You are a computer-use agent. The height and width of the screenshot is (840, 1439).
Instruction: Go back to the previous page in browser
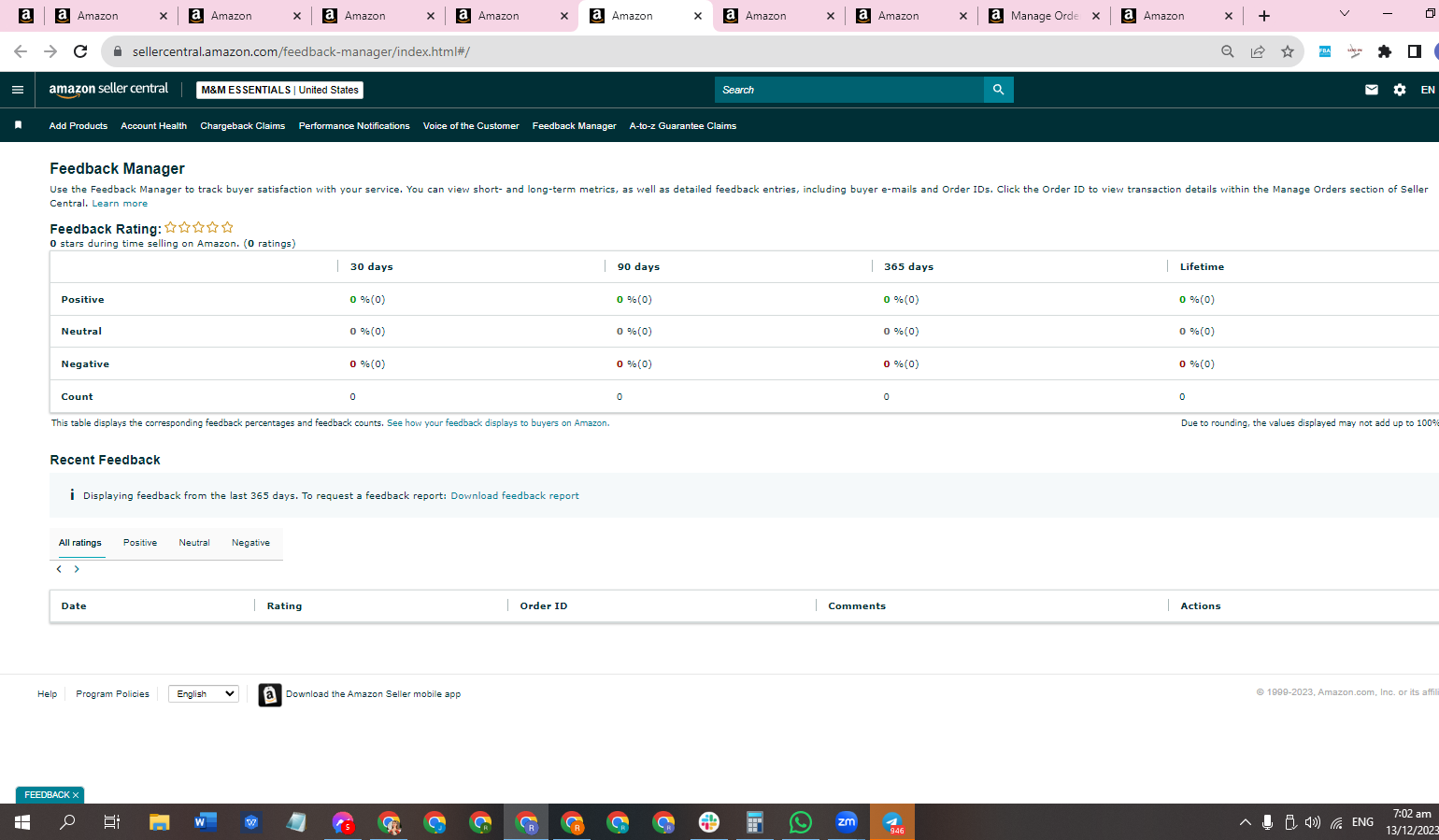point(21,51)
